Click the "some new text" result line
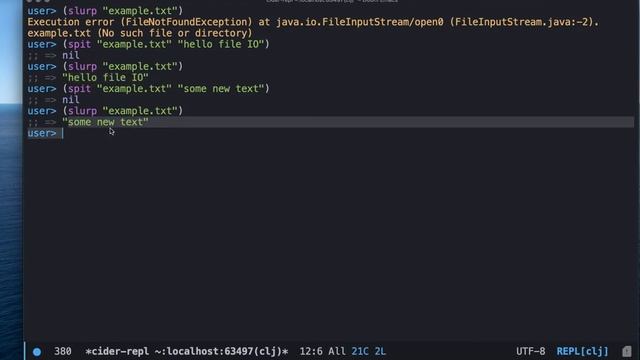Viewport: 640px width, 360px height. coord(105,122)
